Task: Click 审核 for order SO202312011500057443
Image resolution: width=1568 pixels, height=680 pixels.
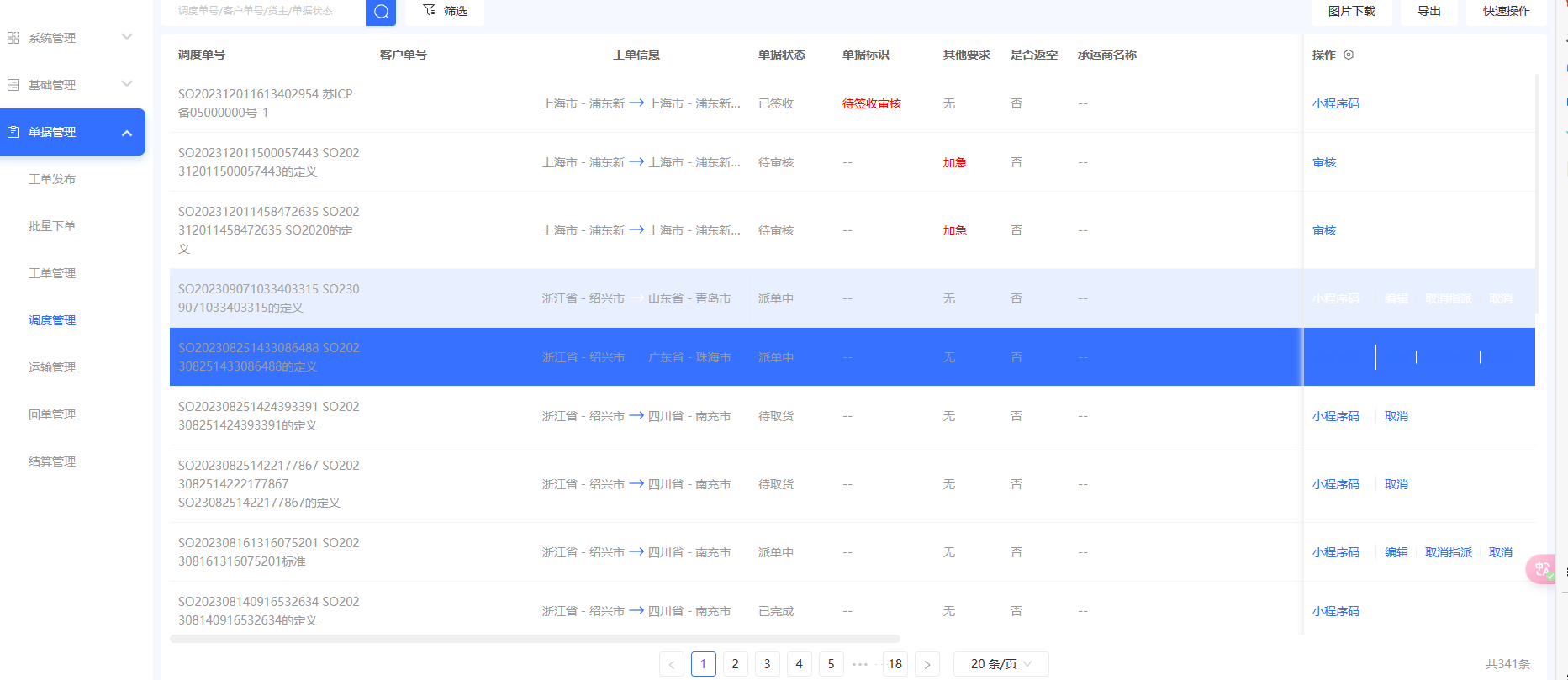Action: (1324, 162)
